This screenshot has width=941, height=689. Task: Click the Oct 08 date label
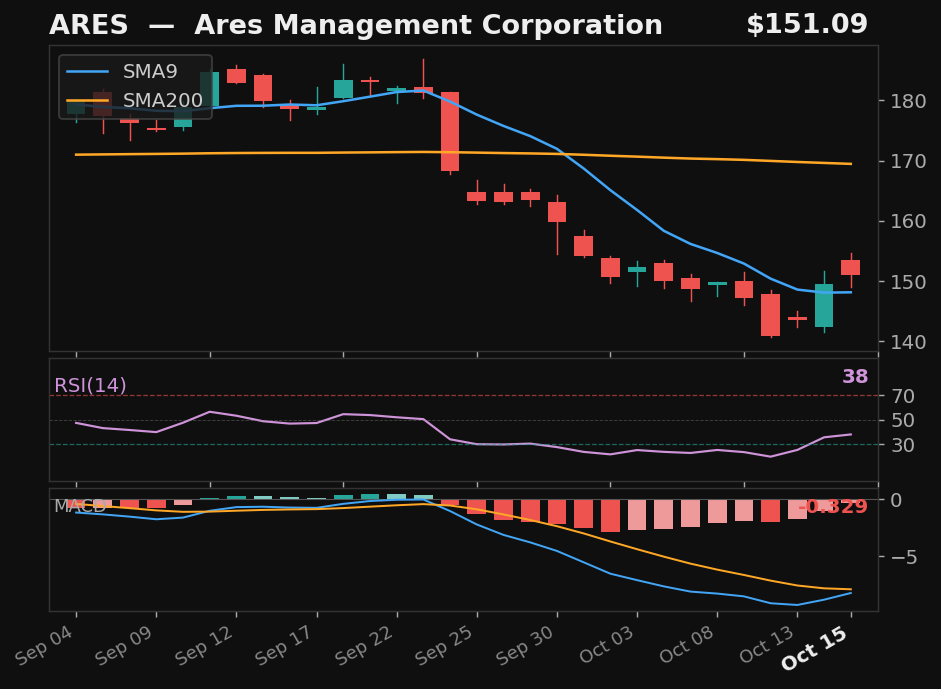[x=687, y=644]
